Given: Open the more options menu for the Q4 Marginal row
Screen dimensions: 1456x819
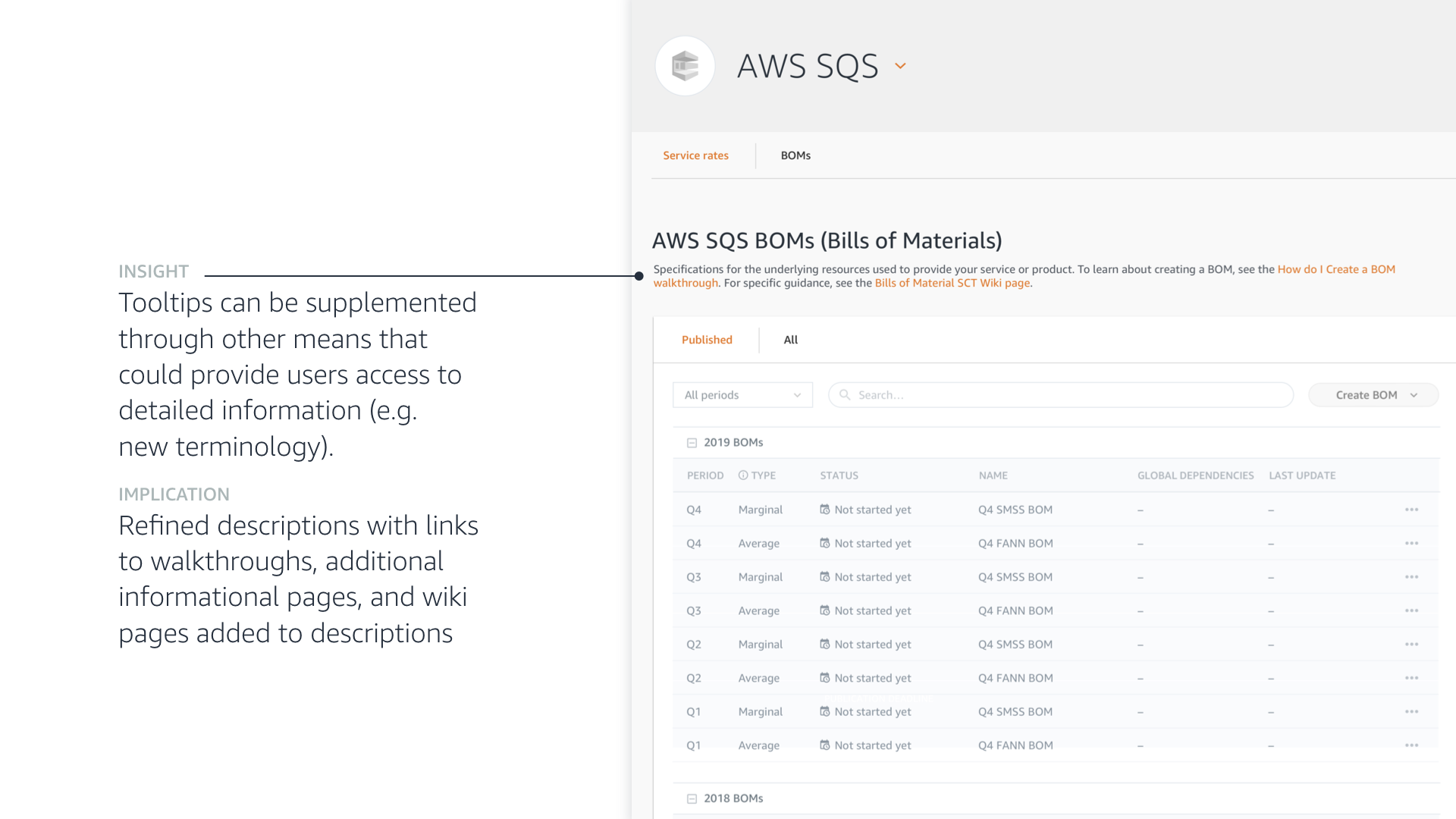Looking at the screenshot, I should pyautogui.click(x=1411, y=510).
